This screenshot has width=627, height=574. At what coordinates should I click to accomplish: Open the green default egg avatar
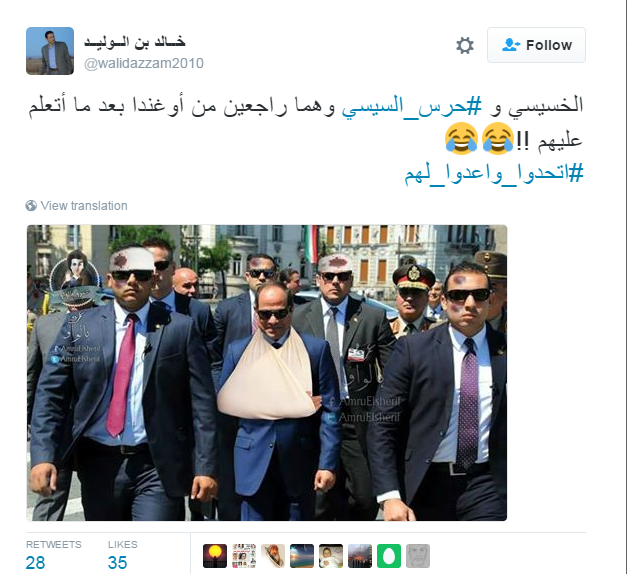coord(389,556)
